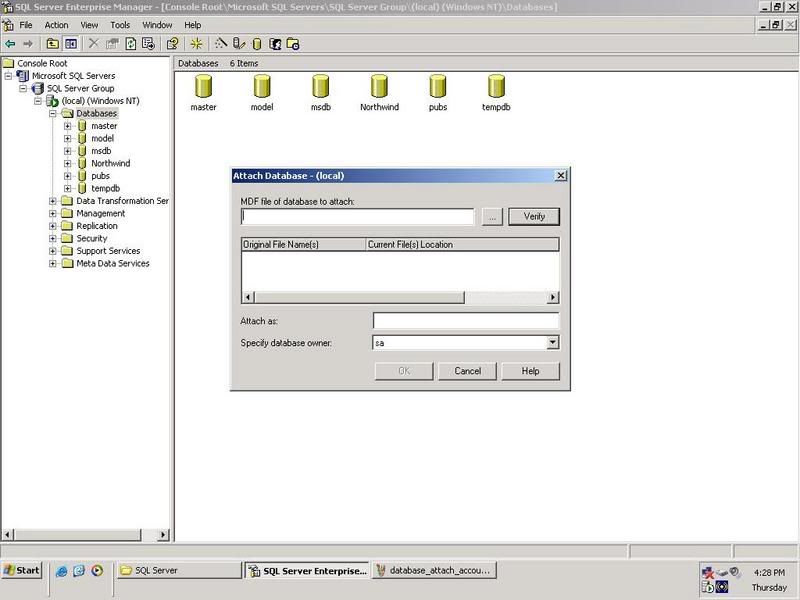Click the MDF file path input field
The image size is (800, 600).
click(x=358, y=216)
